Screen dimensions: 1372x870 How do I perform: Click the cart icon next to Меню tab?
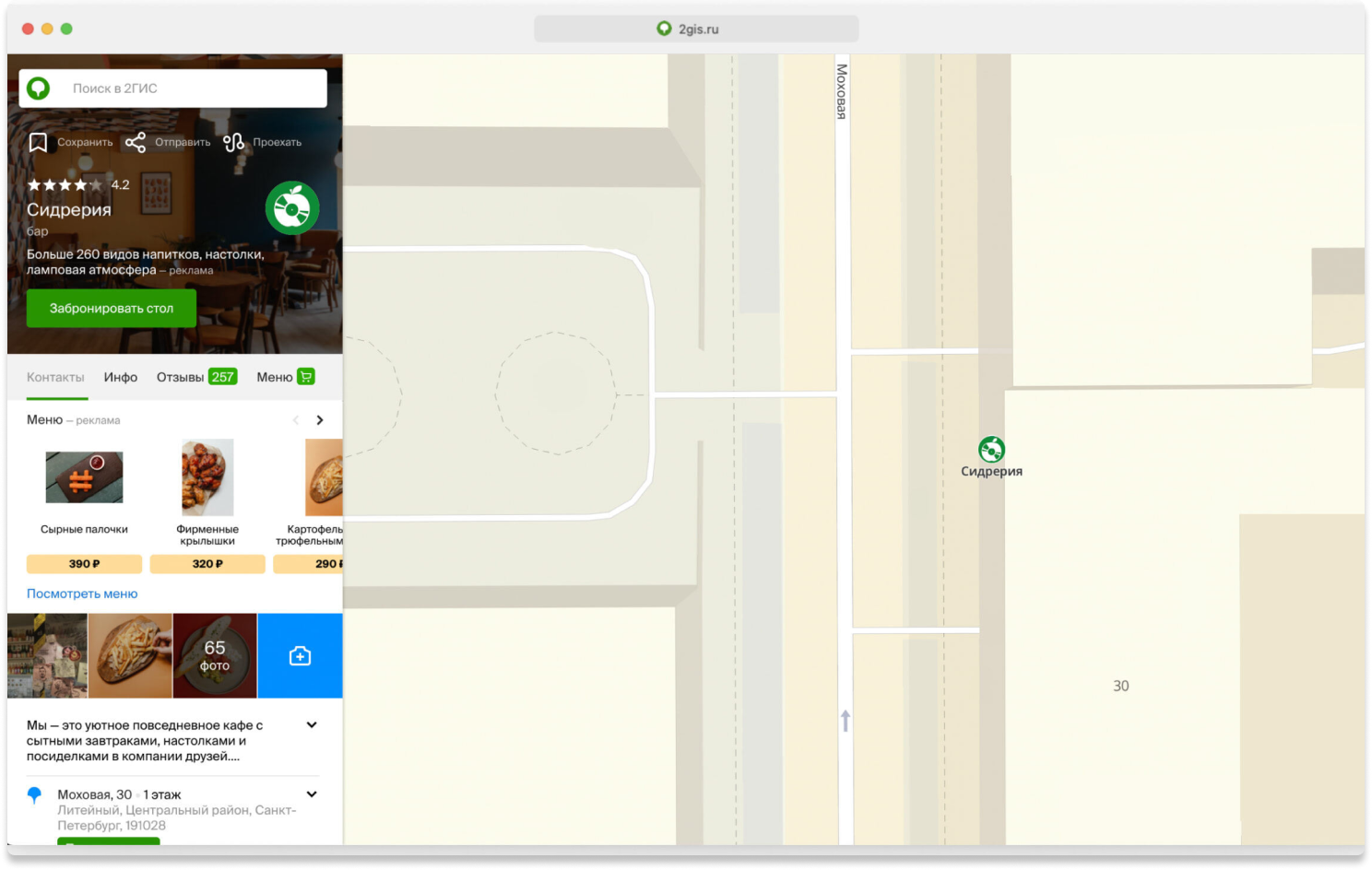click(x=306, y=377)
